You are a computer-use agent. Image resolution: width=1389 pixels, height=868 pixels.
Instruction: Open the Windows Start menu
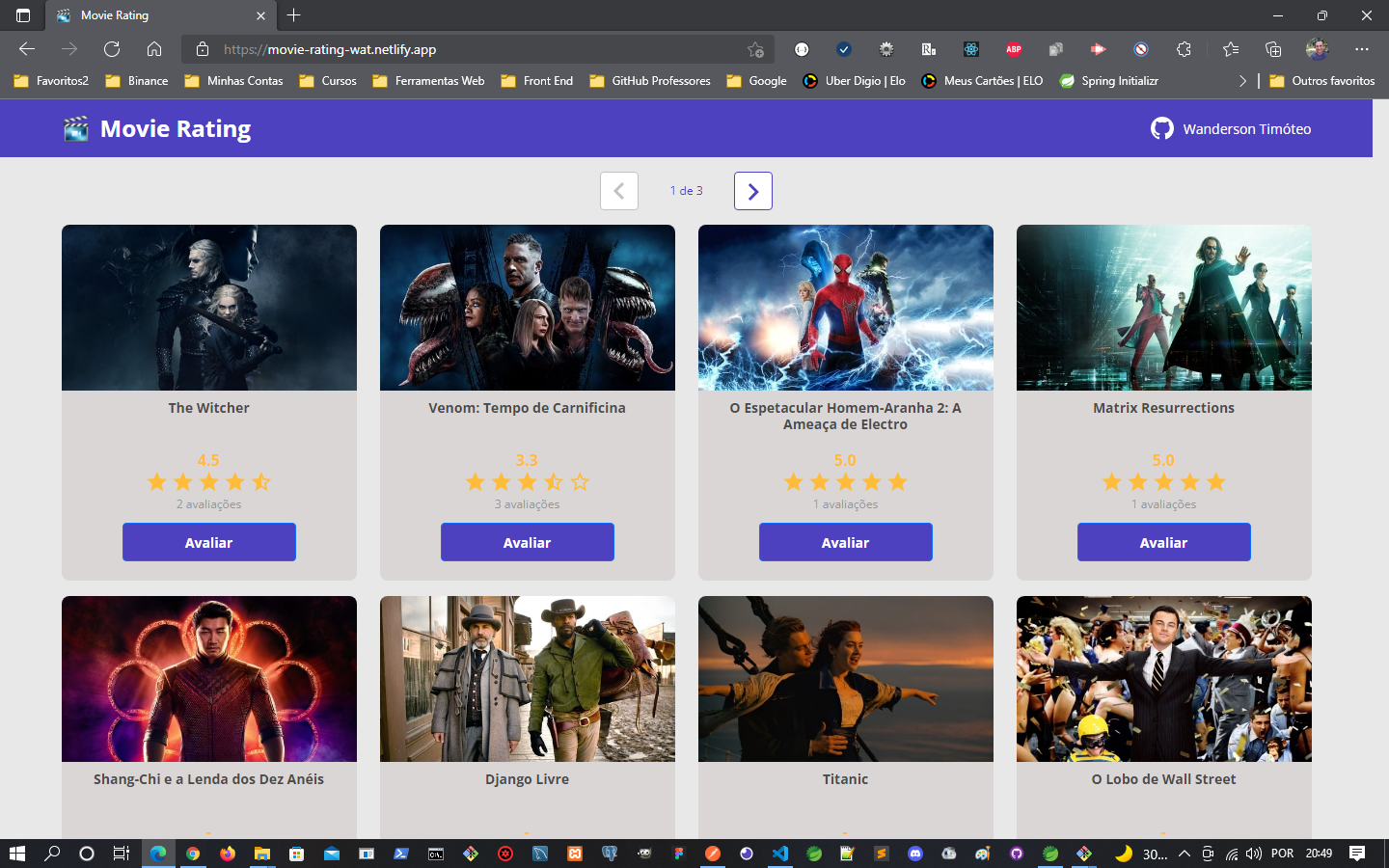click(x=16, y=854)
